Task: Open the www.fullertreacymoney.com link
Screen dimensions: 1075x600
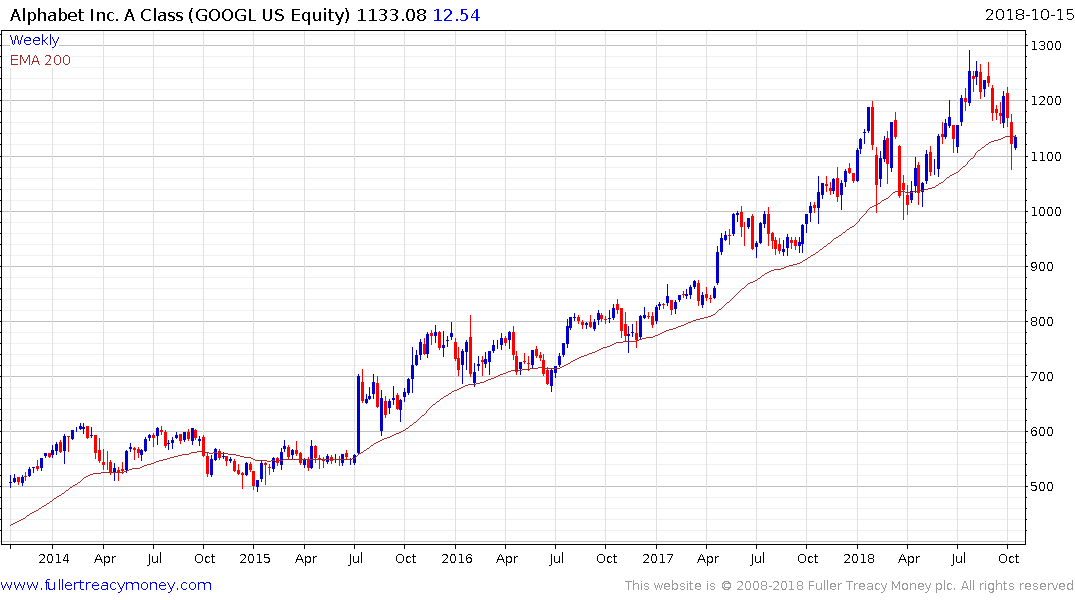Action: point(106,585)
